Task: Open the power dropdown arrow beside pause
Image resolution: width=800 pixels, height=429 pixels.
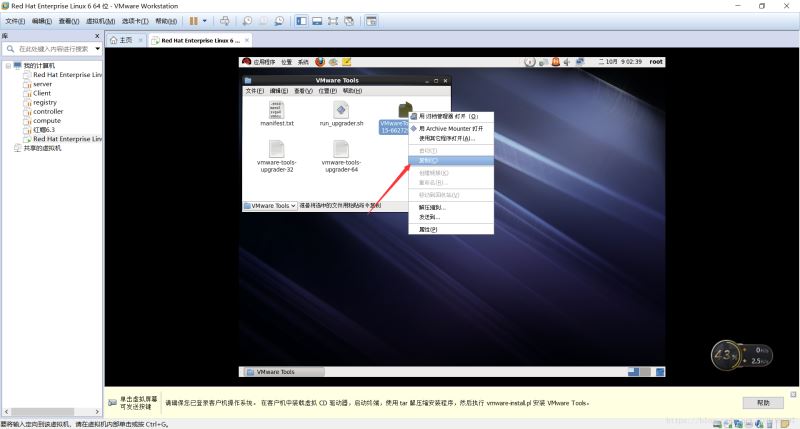Action: [206, 21]
